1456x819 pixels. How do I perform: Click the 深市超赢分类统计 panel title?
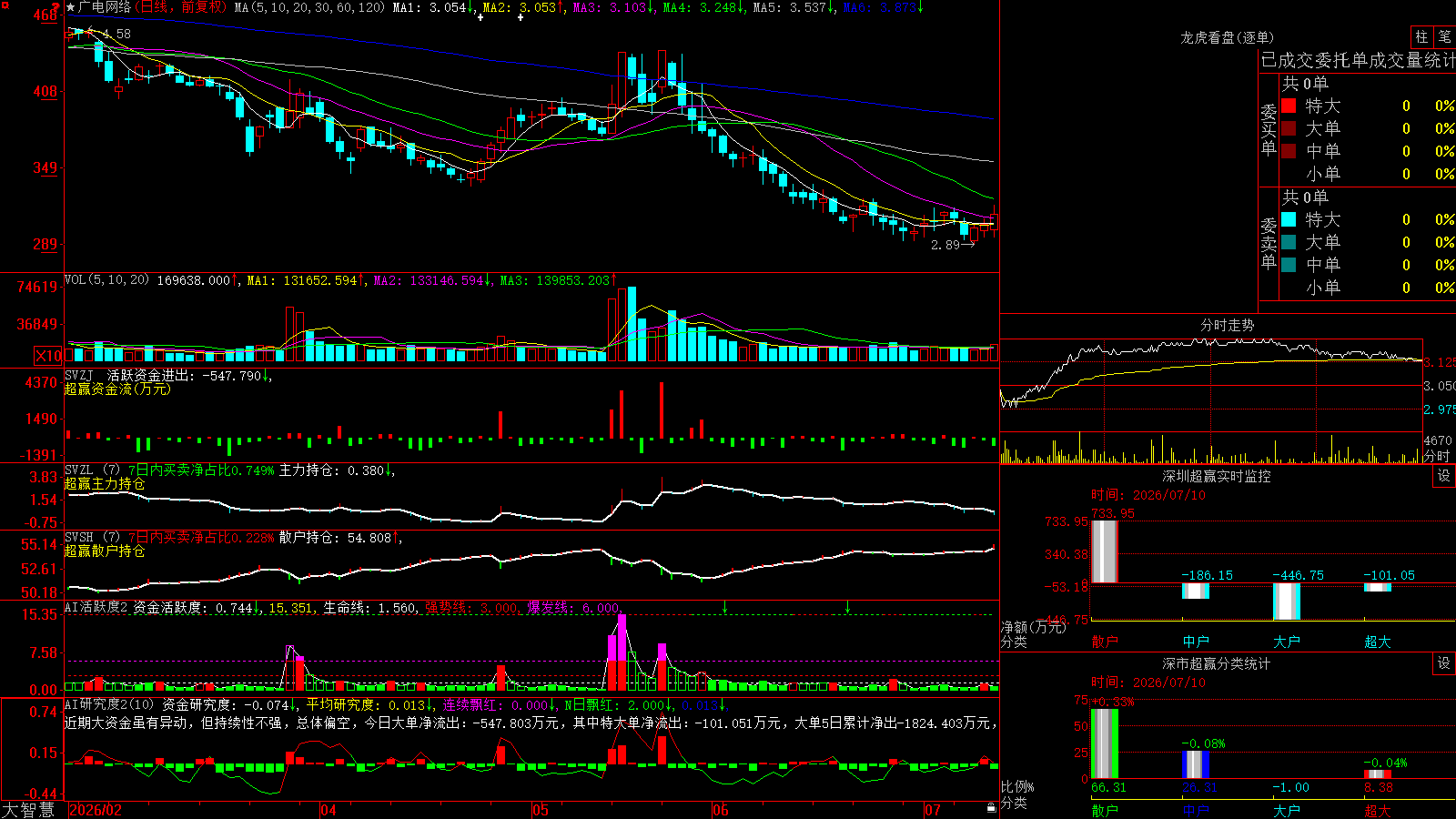click(x=1216, y=663)
